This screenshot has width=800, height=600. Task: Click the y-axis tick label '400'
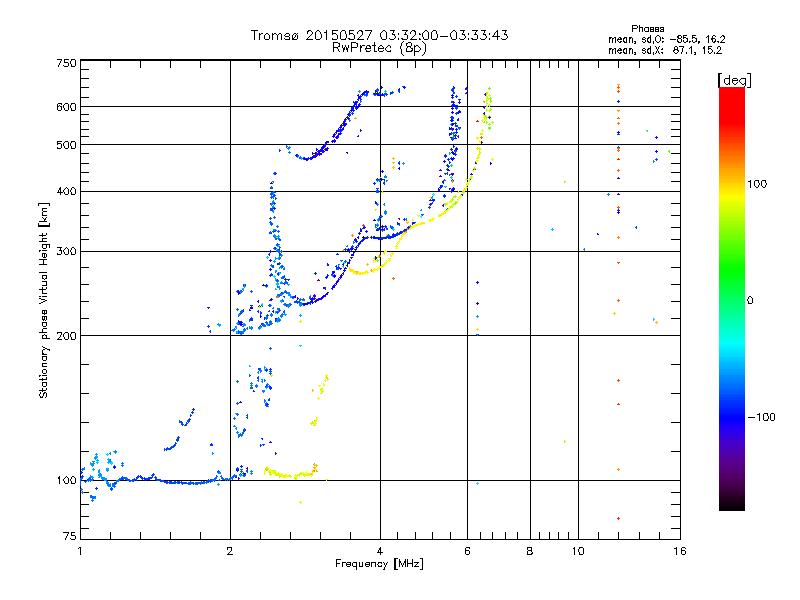[66, 192]
